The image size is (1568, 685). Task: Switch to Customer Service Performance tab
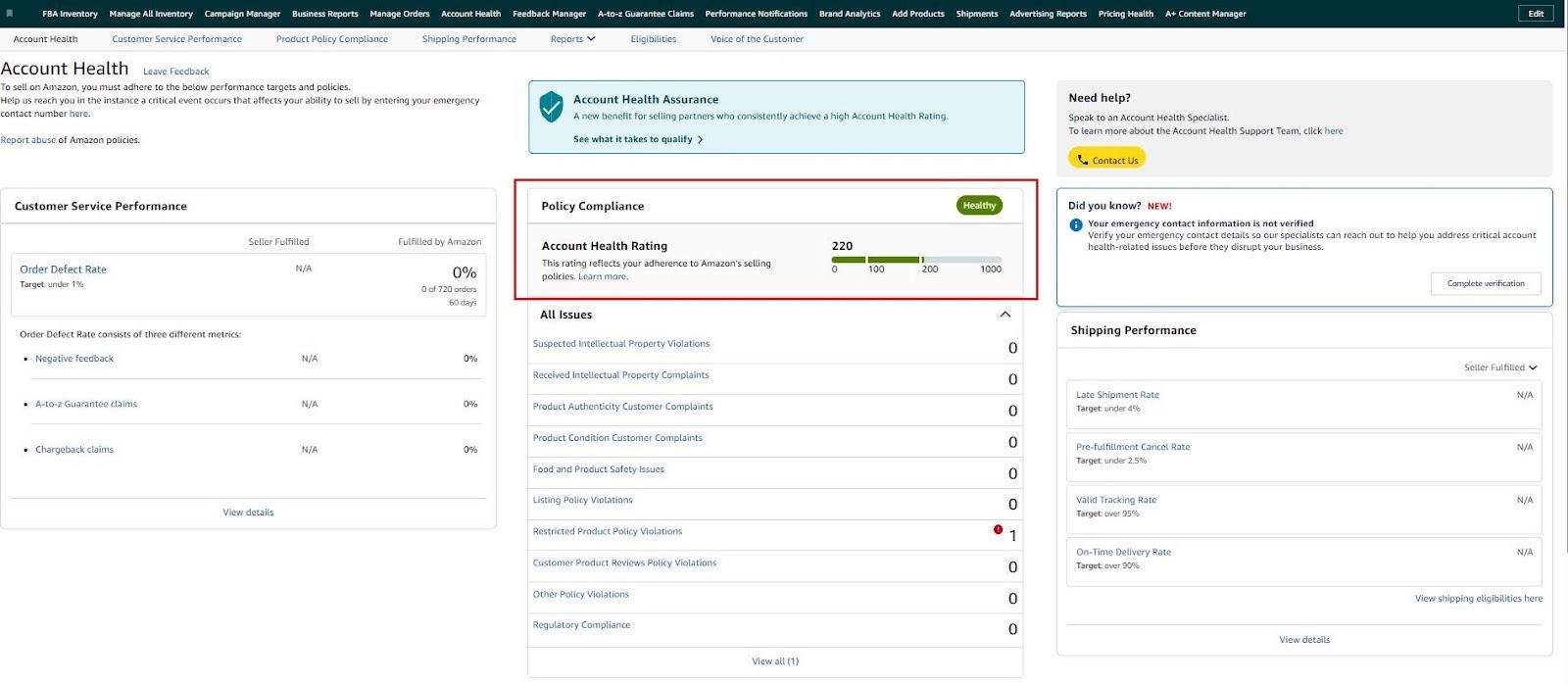(176, 39)
